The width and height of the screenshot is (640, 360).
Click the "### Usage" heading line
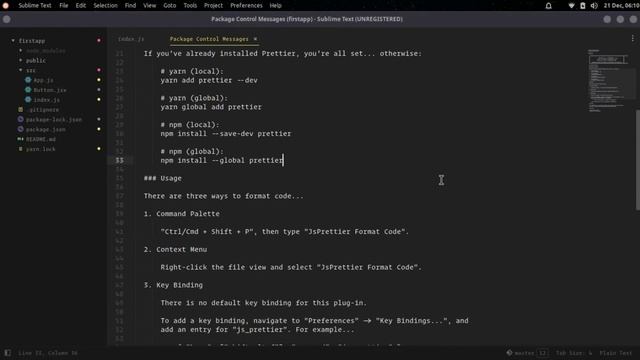pos(162,178)
